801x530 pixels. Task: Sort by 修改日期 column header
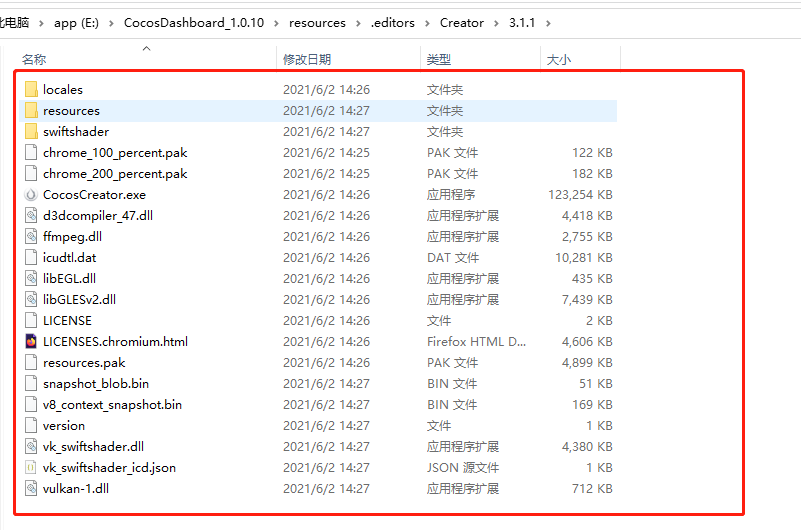[307, 60]
